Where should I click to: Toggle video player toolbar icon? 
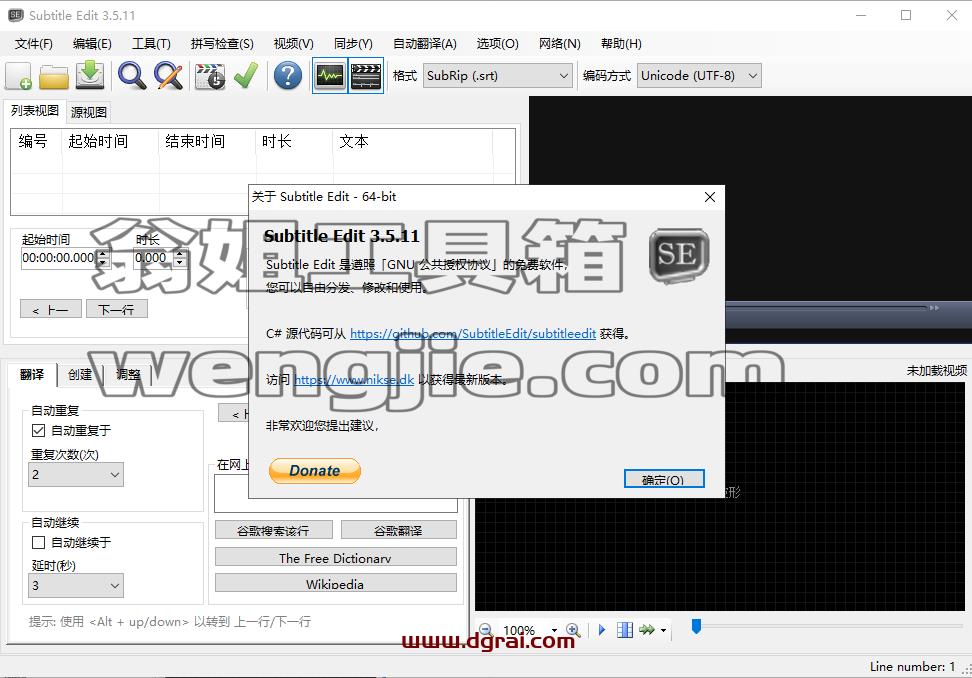(x=366, y=76)
